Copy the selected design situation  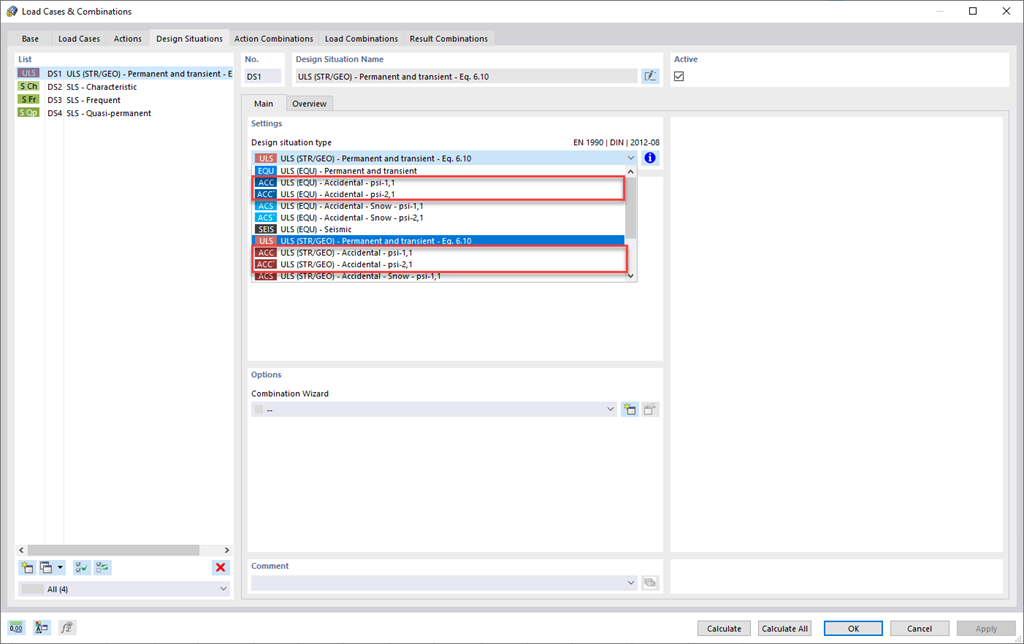pos(45,567)
